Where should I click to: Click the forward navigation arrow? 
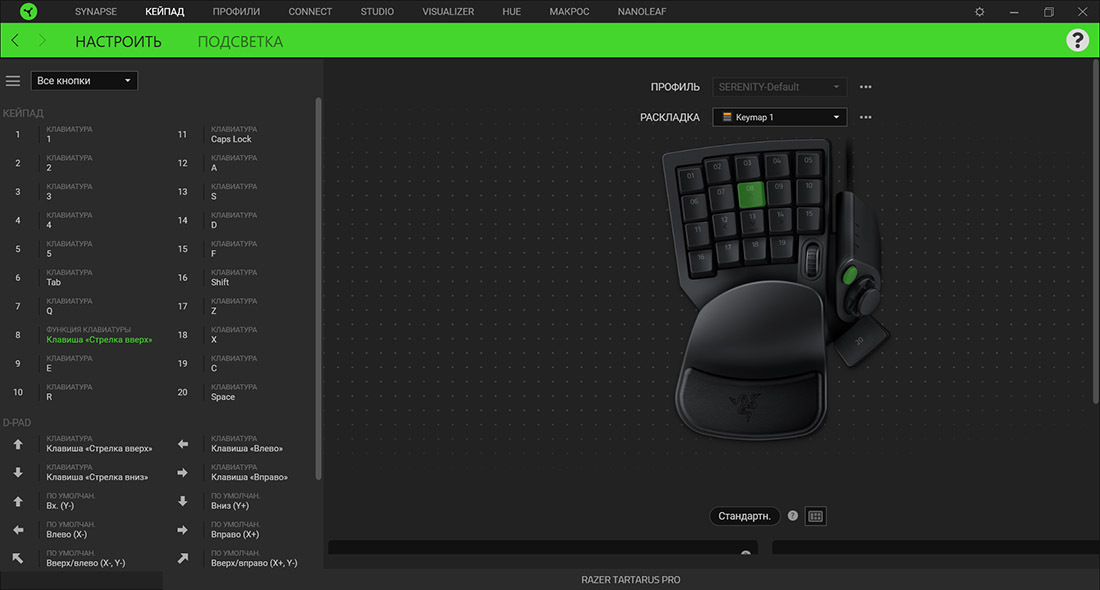[x=41, y=41]
